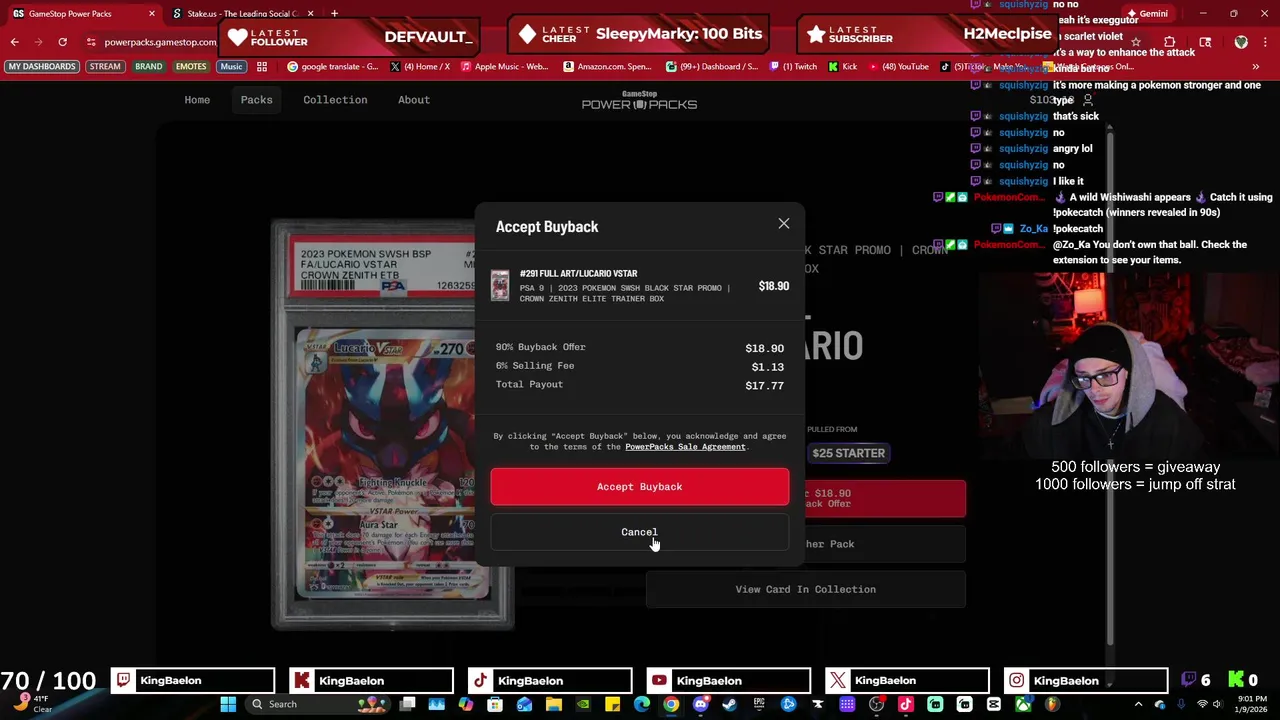1280x720 pixels.
Task: Open the Packs navigation item
Action: [x=256, y=100]
